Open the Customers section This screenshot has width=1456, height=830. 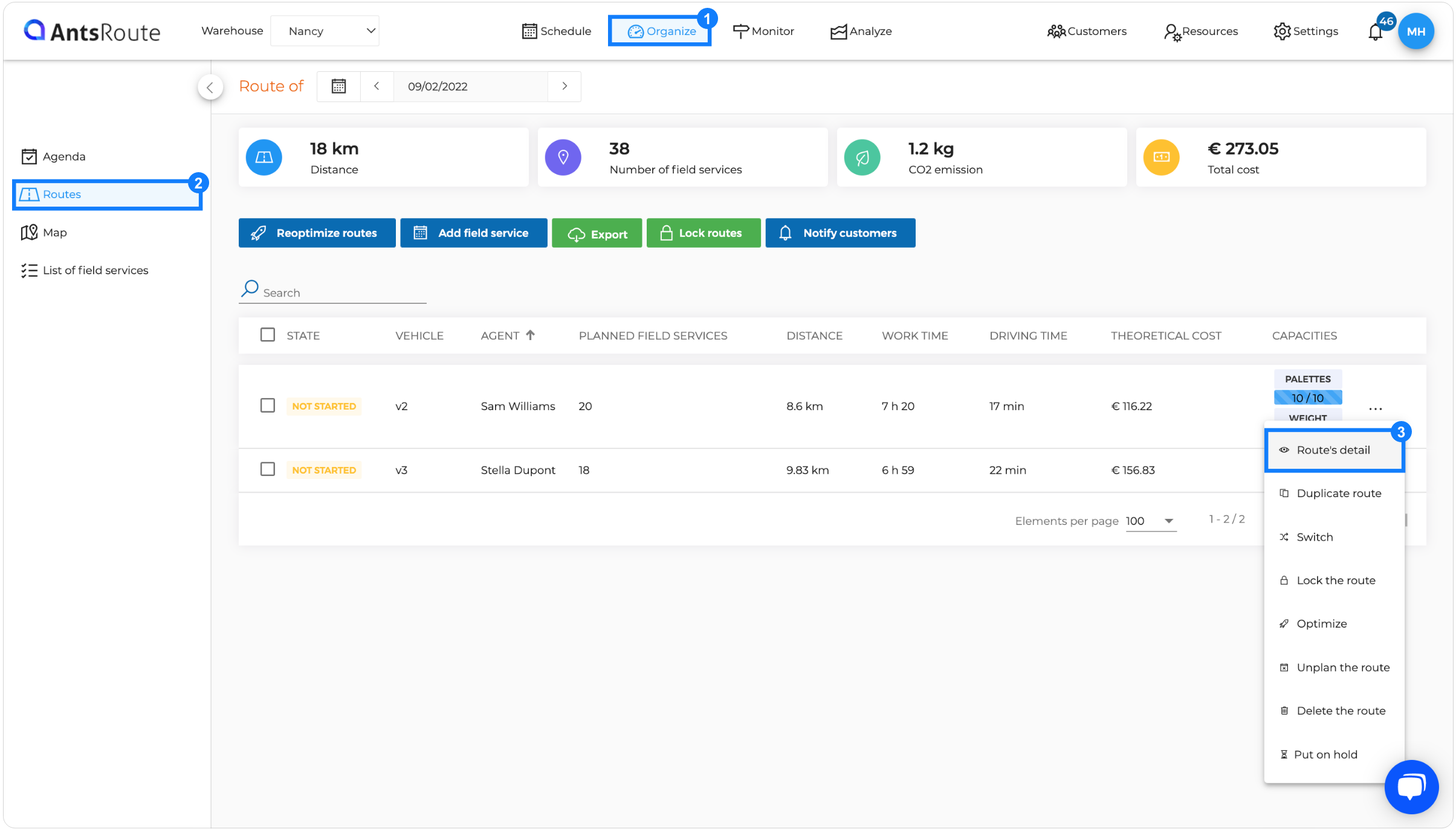[1087, 31]
